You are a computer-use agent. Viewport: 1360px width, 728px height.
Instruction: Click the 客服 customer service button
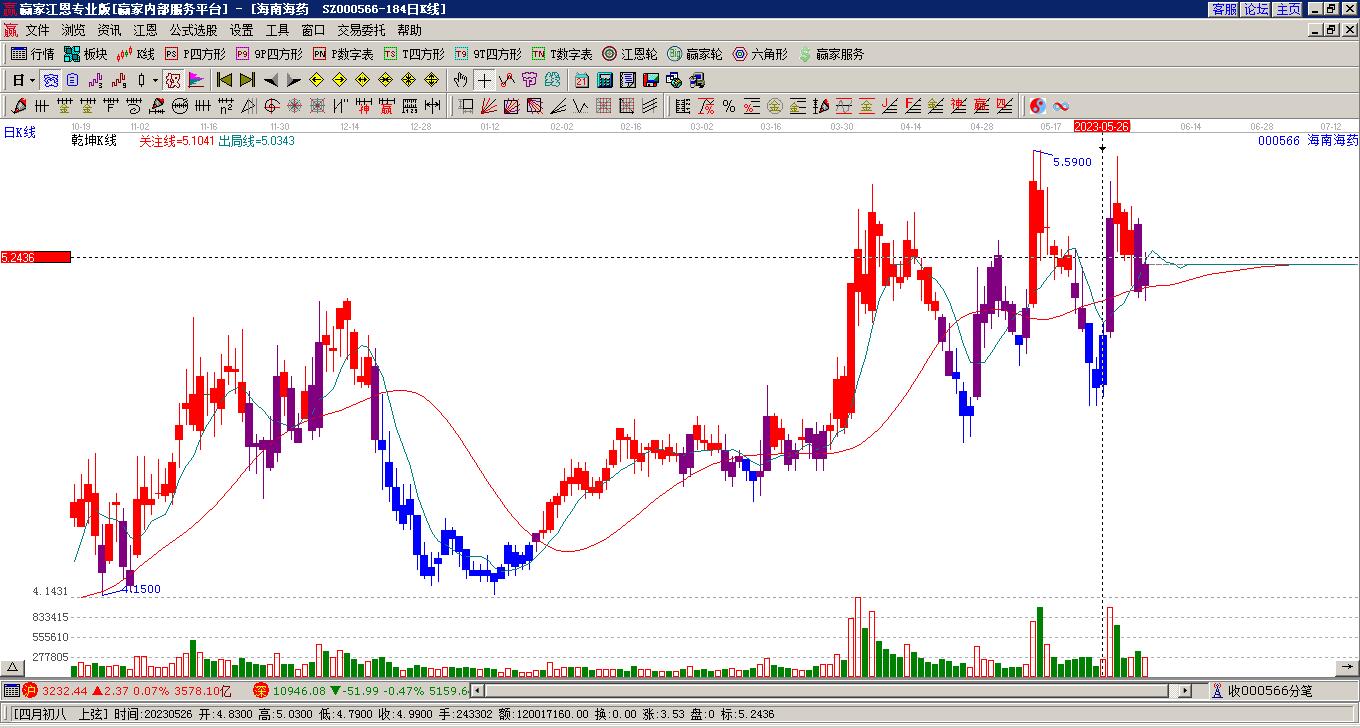click(1224, 9)
